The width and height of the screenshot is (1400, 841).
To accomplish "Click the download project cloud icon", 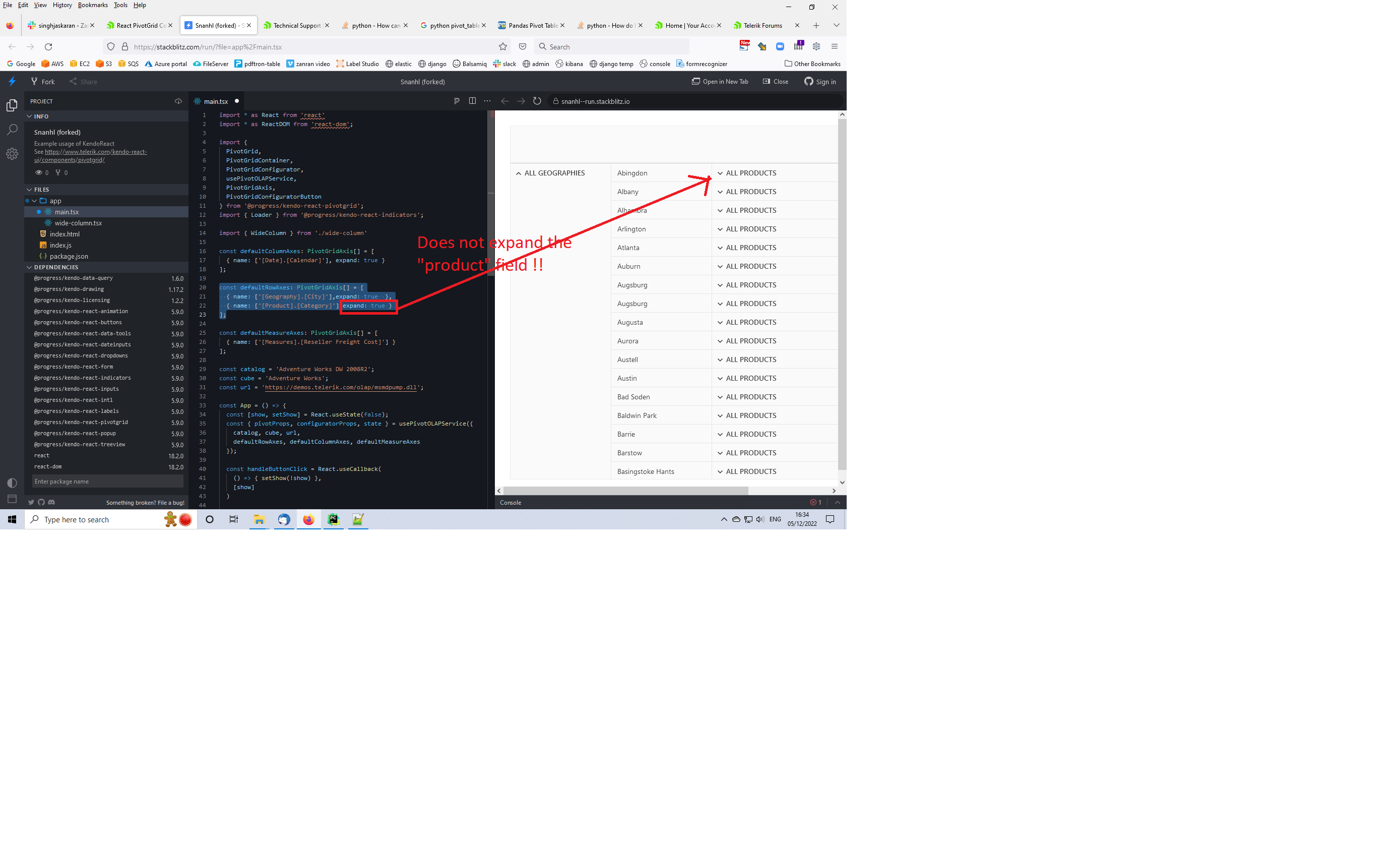I will pyautogui.click(x=178, y=101).
